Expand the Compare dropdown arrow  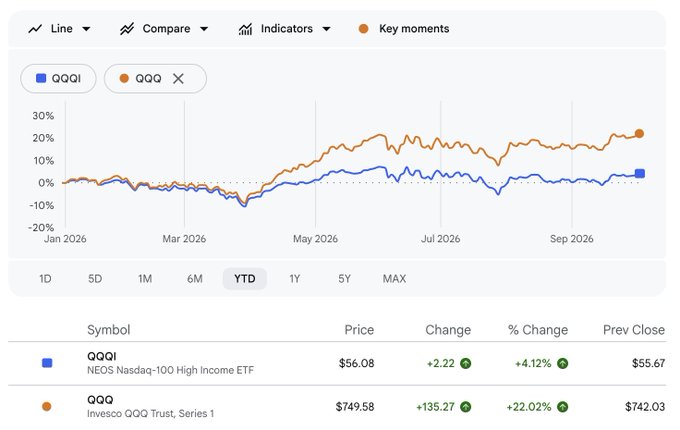(204, 29)
